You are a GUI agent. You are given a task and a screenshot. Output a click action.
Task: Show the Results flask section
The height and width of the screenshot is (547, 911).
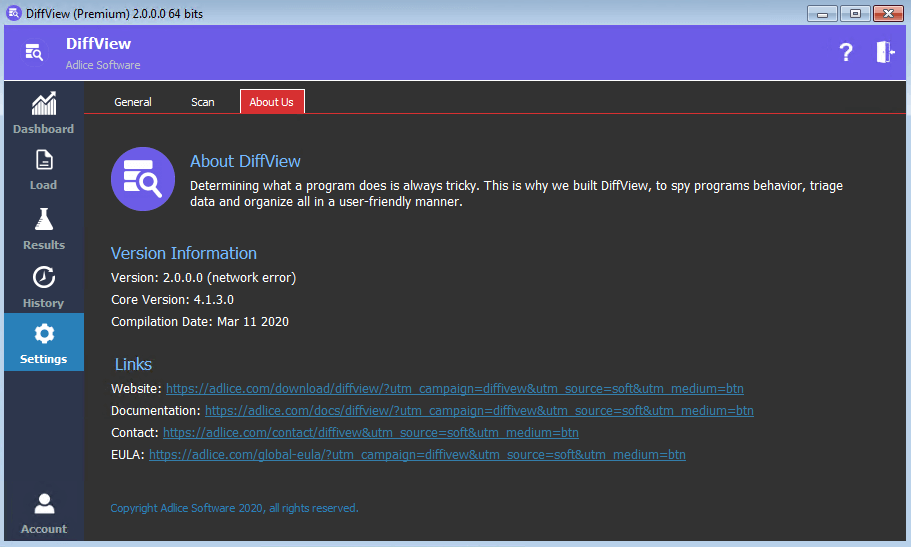43,229
